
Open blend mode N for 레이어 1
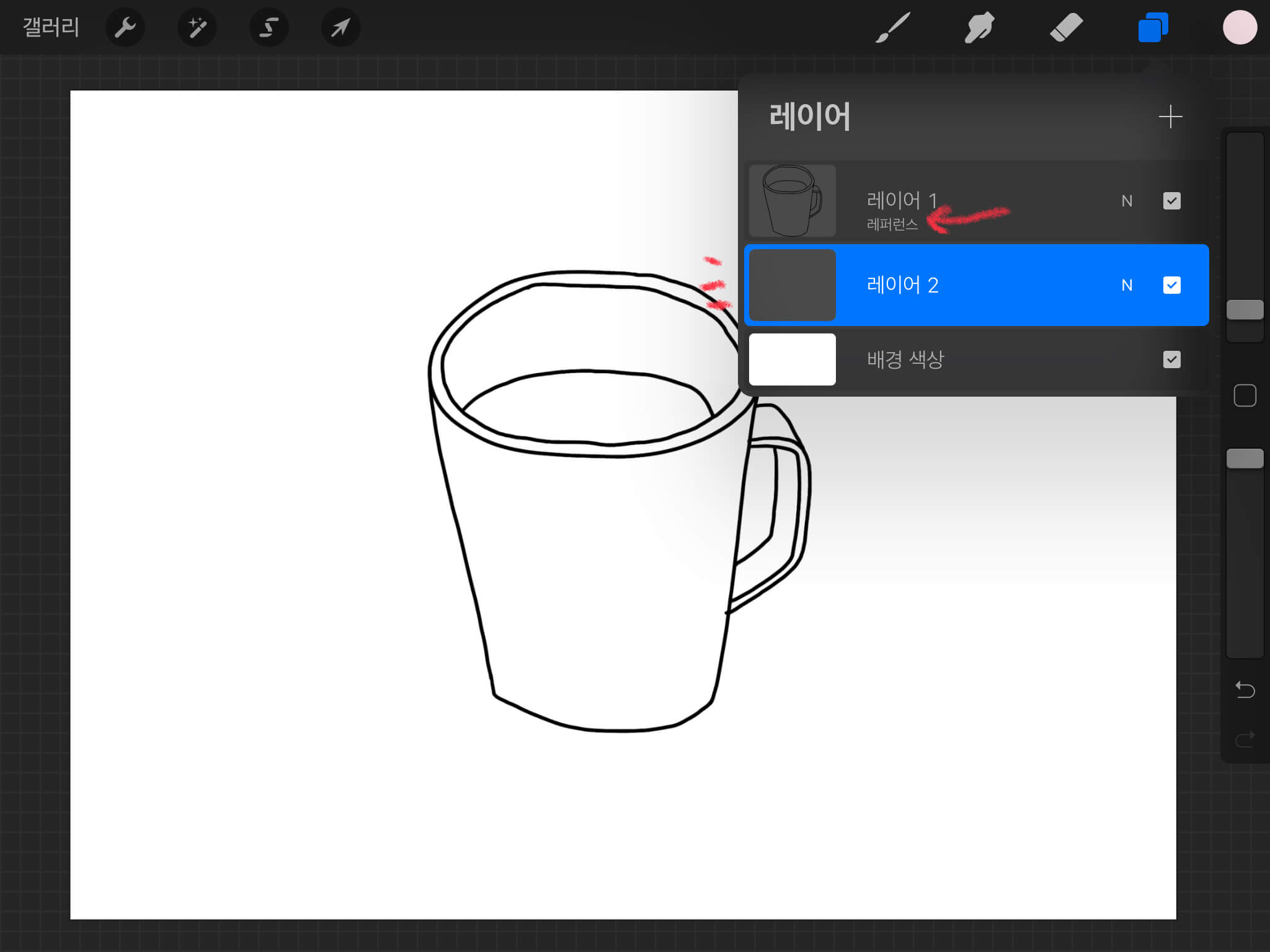click(x=1127, y=201)
